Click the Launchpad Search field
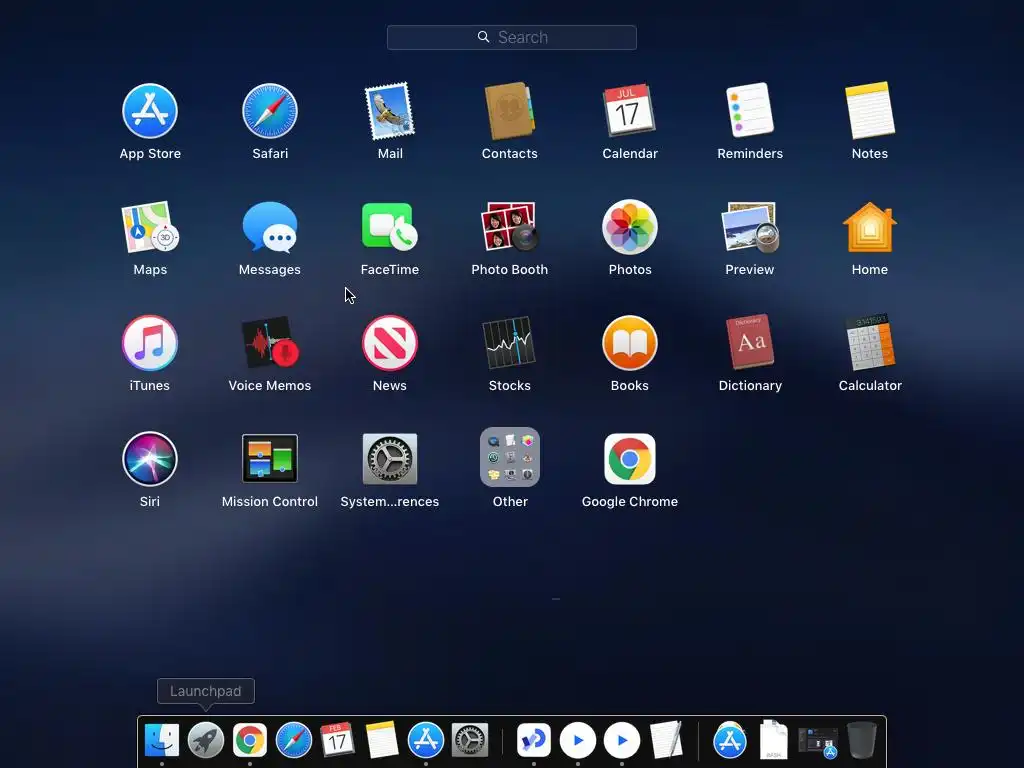Viewport: 1024px width, 768px height. point(511,37)
